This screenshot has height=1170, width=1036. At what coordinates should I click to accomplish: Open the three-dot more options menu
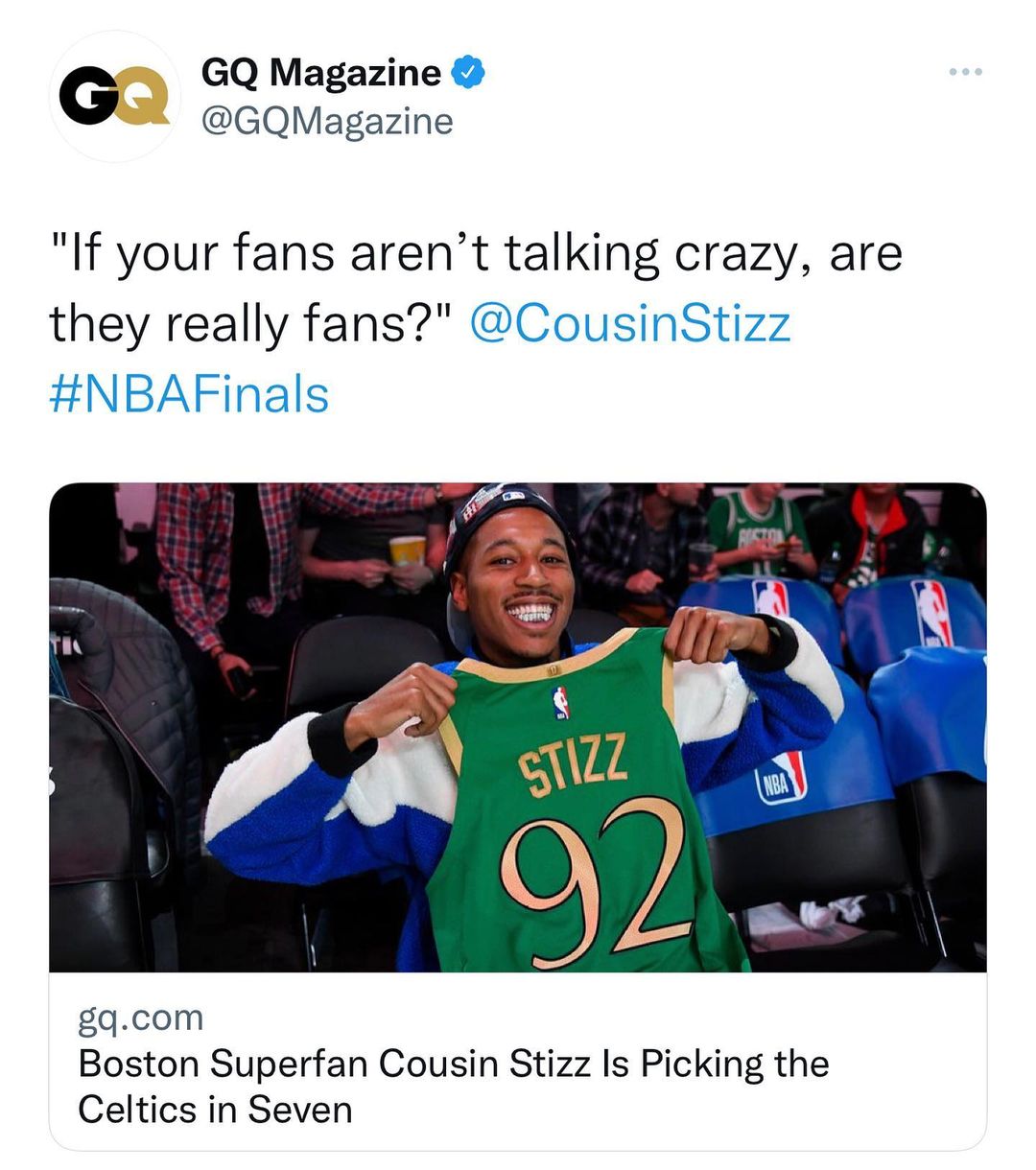tap(965, 72)
